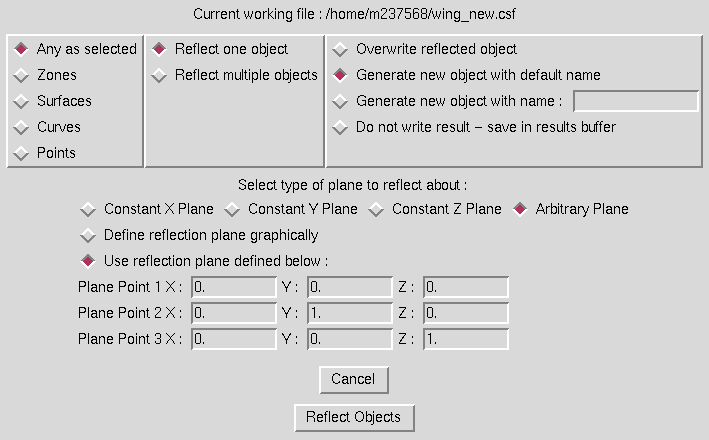Pick the Points object type
Screen dimensions: 709x440
[x=20, y=153]
